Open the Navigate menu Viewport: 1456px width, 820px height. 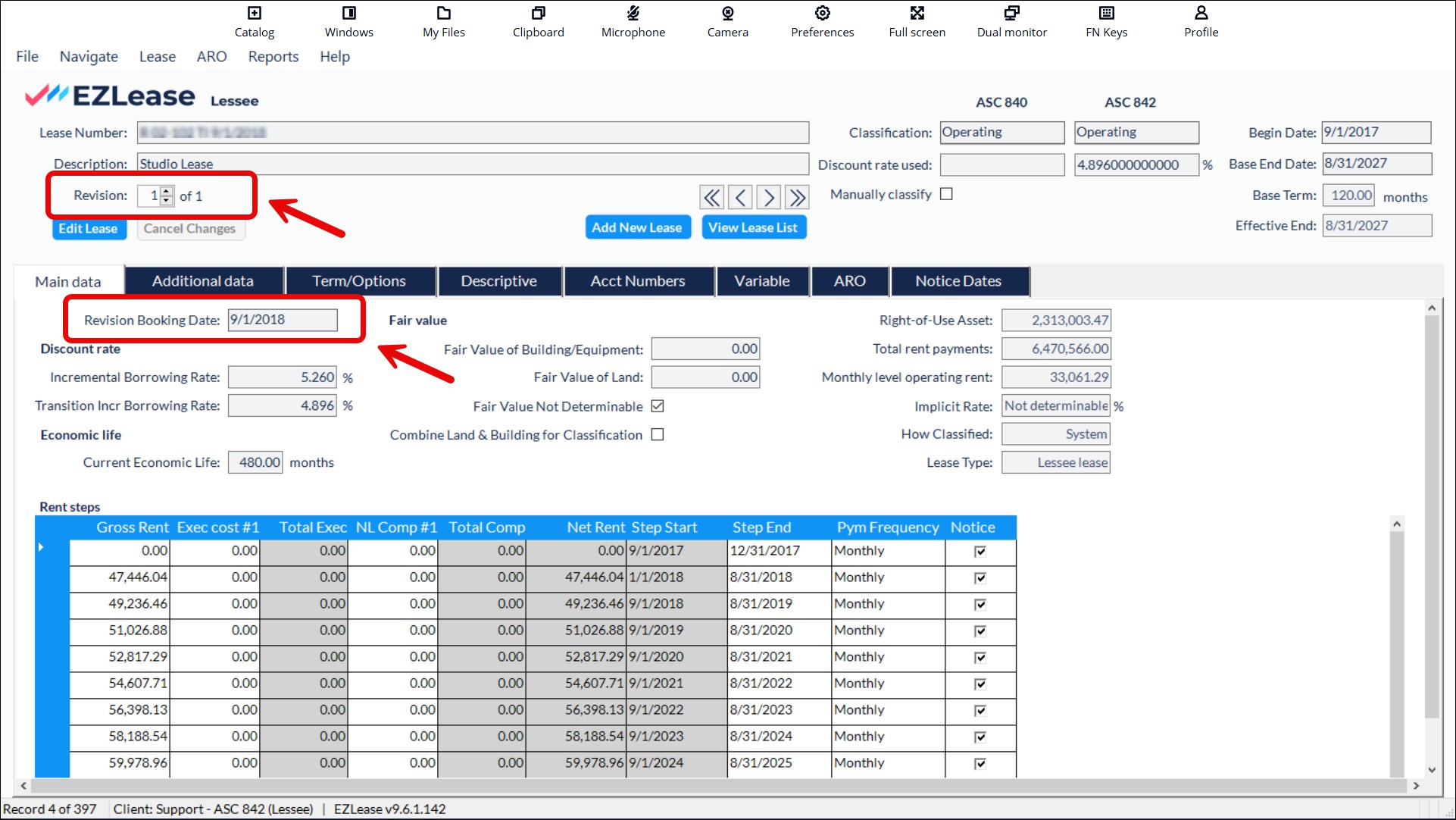tap(89, 56)
